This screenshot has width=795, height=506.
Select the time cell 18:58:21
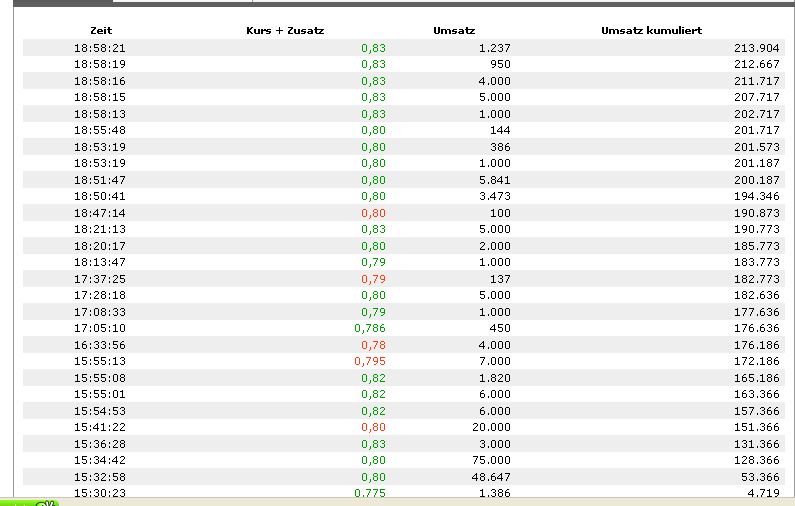(x=100, y=48)
